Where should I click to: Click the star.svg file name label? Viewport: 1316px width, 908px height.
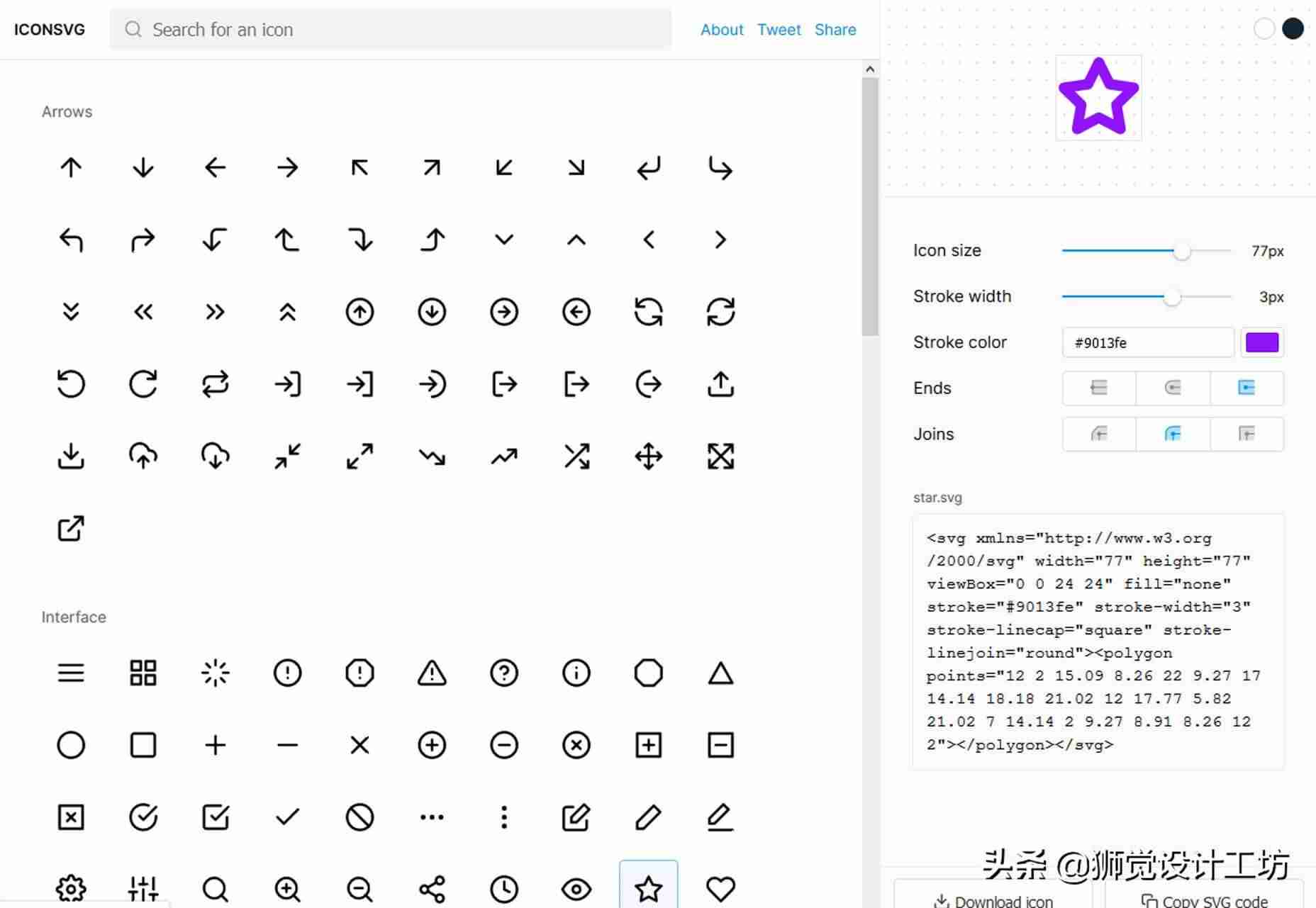tap(937, 498)
